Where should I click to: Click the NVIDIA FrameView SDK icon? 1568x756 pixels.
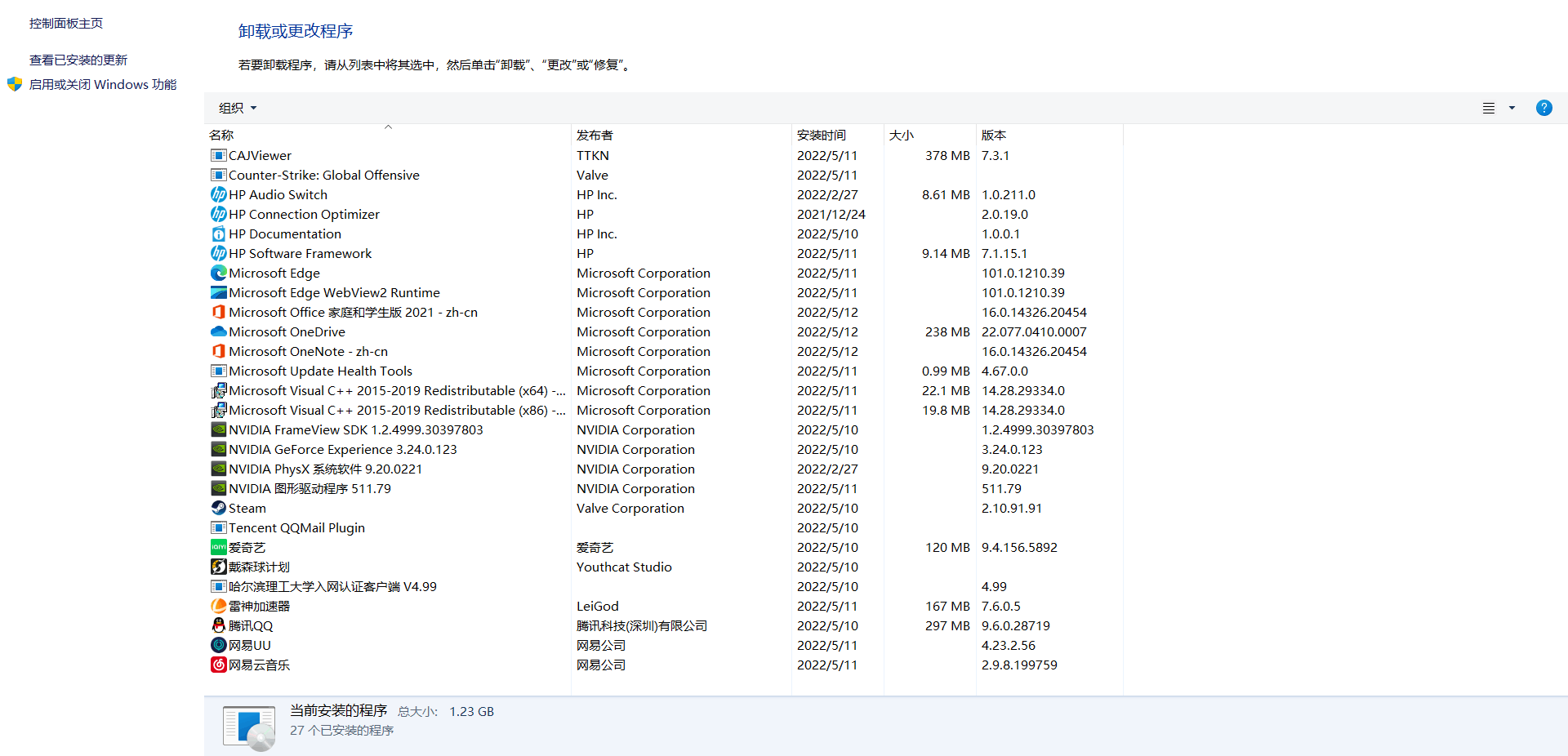[x=218, y=429]
